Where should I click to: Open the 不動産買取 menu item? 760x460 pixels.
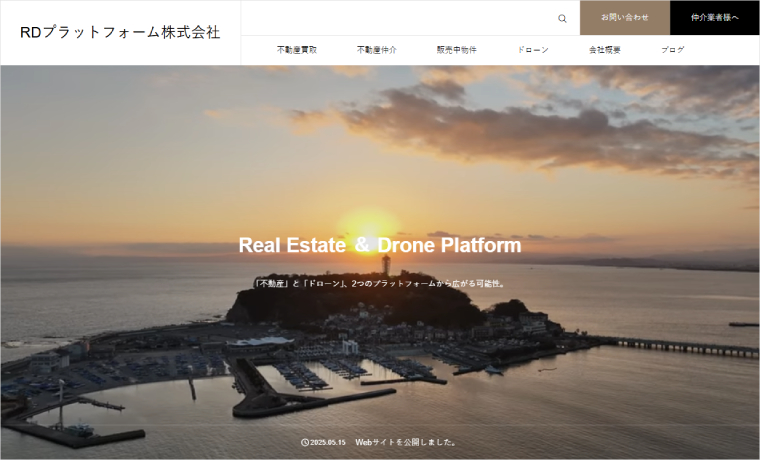(x=297, y=50)
